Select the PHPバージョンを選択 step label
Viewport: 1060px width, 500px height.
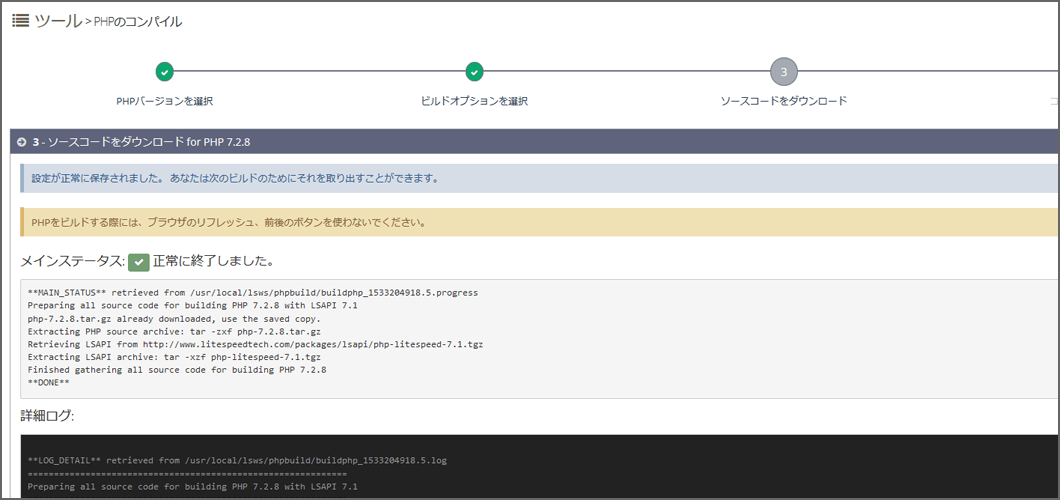point(164,101)
